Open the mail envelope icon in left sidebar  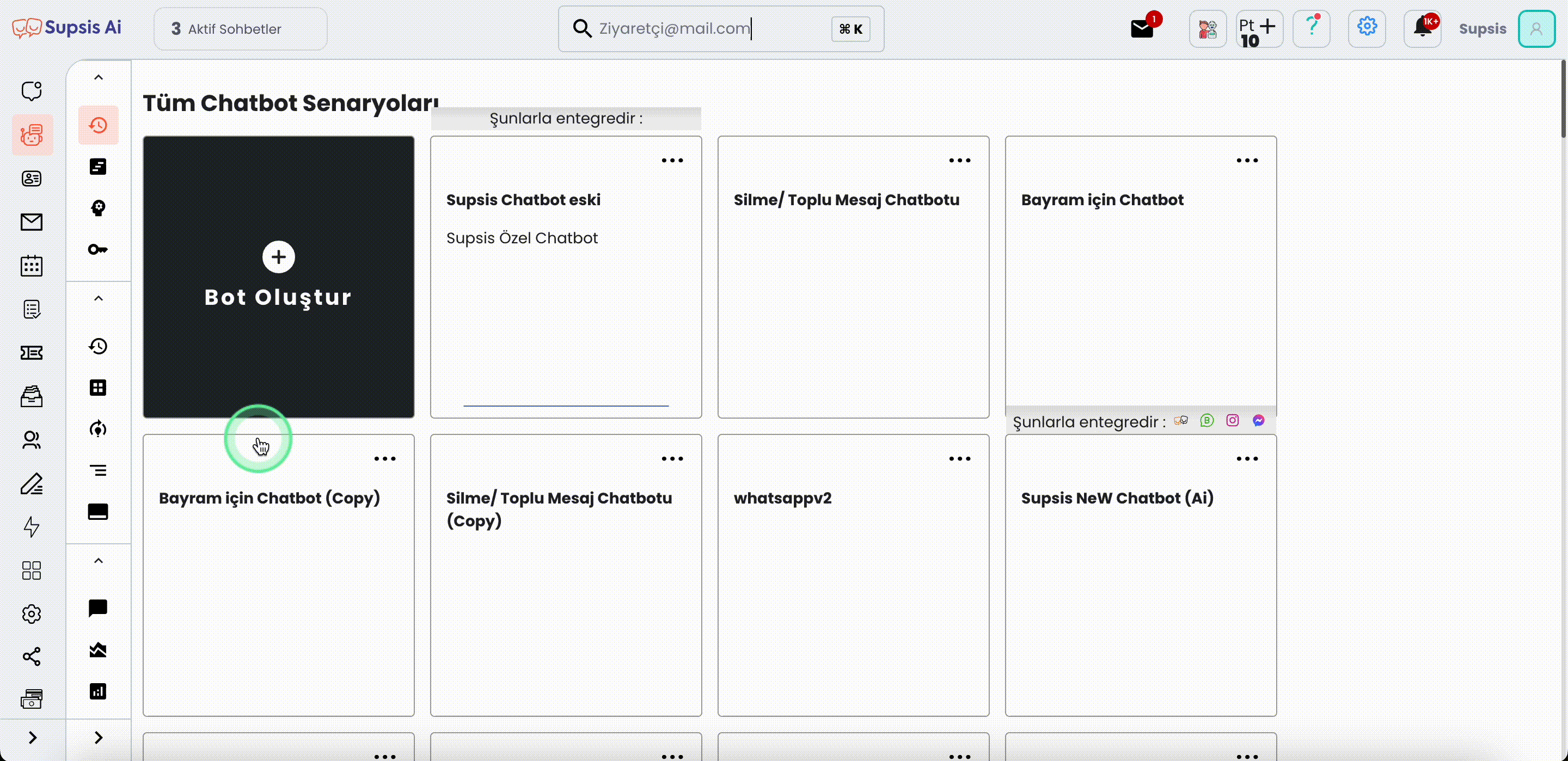pyautogui.click(x=32, y=222)
